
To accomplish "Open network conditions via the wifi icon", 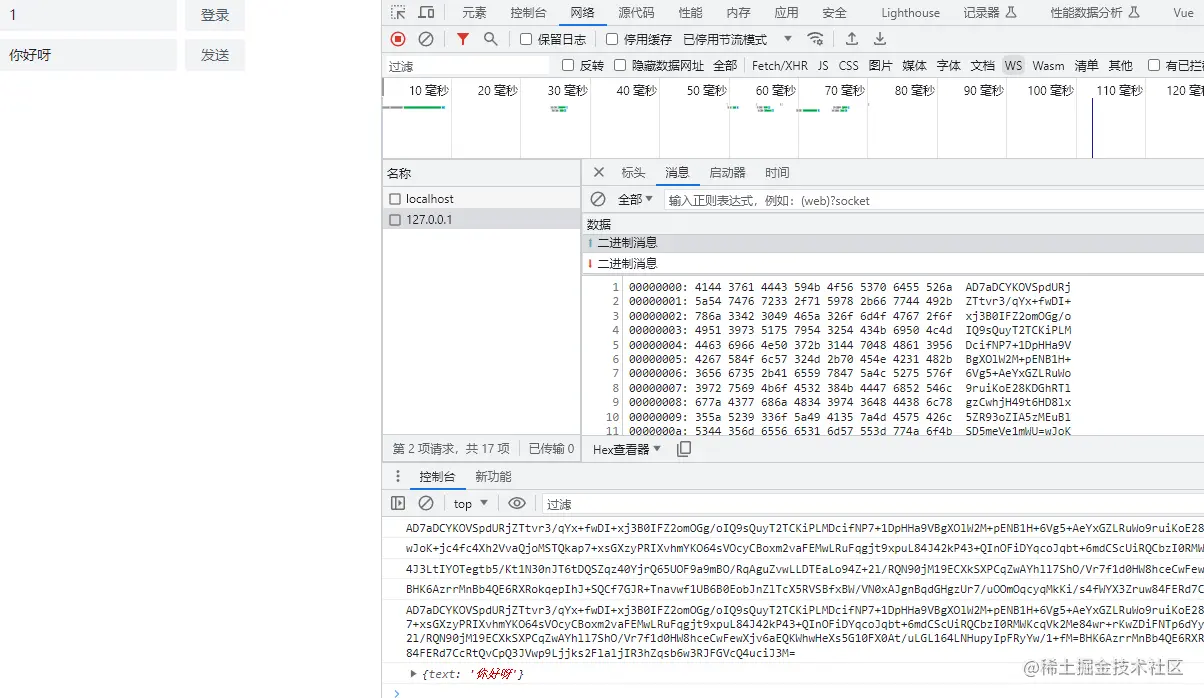I will (x=816, y=39).
